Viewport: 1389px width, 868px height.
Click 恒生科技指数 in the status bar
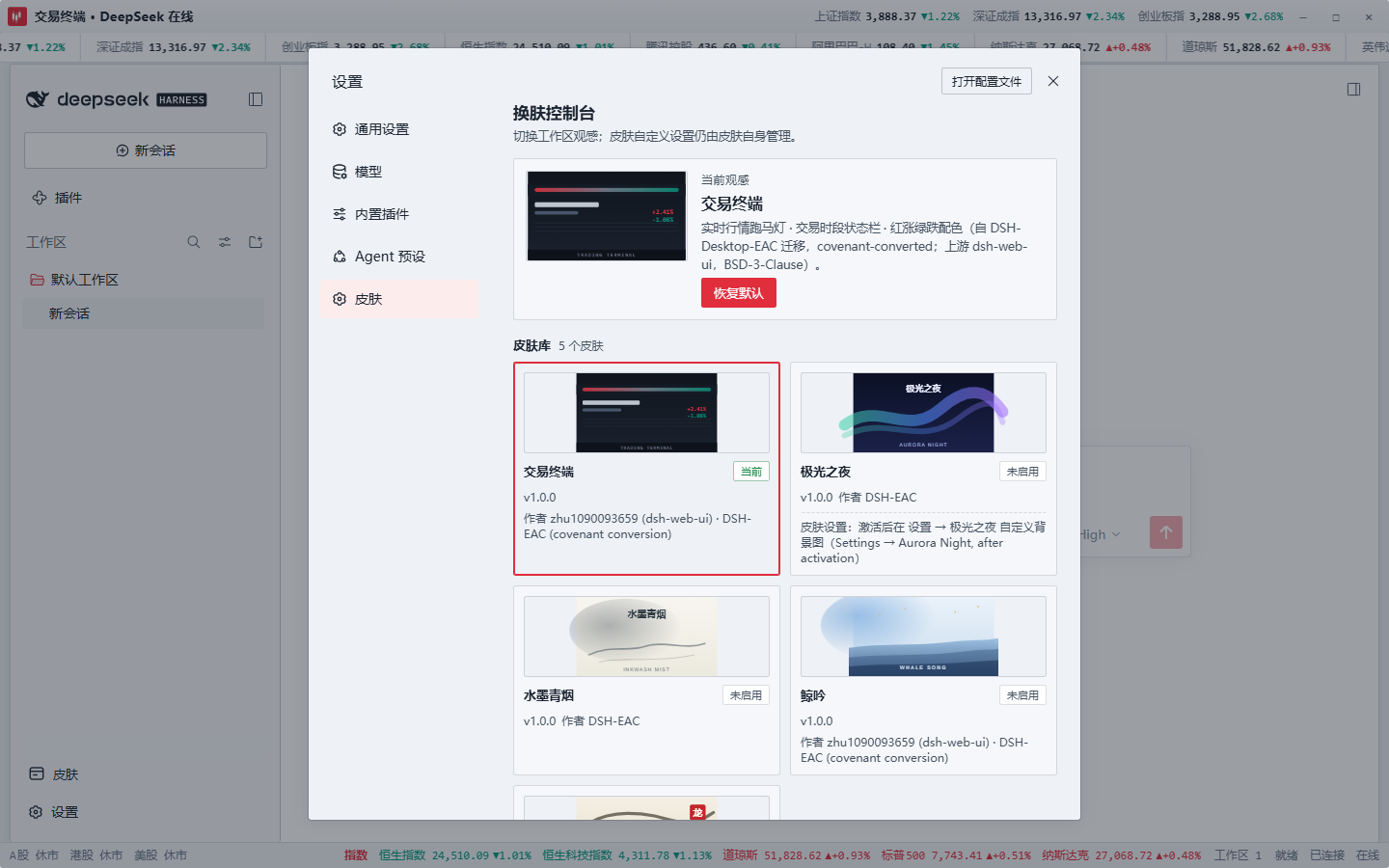pyautogui.click(x=627, y=855)
